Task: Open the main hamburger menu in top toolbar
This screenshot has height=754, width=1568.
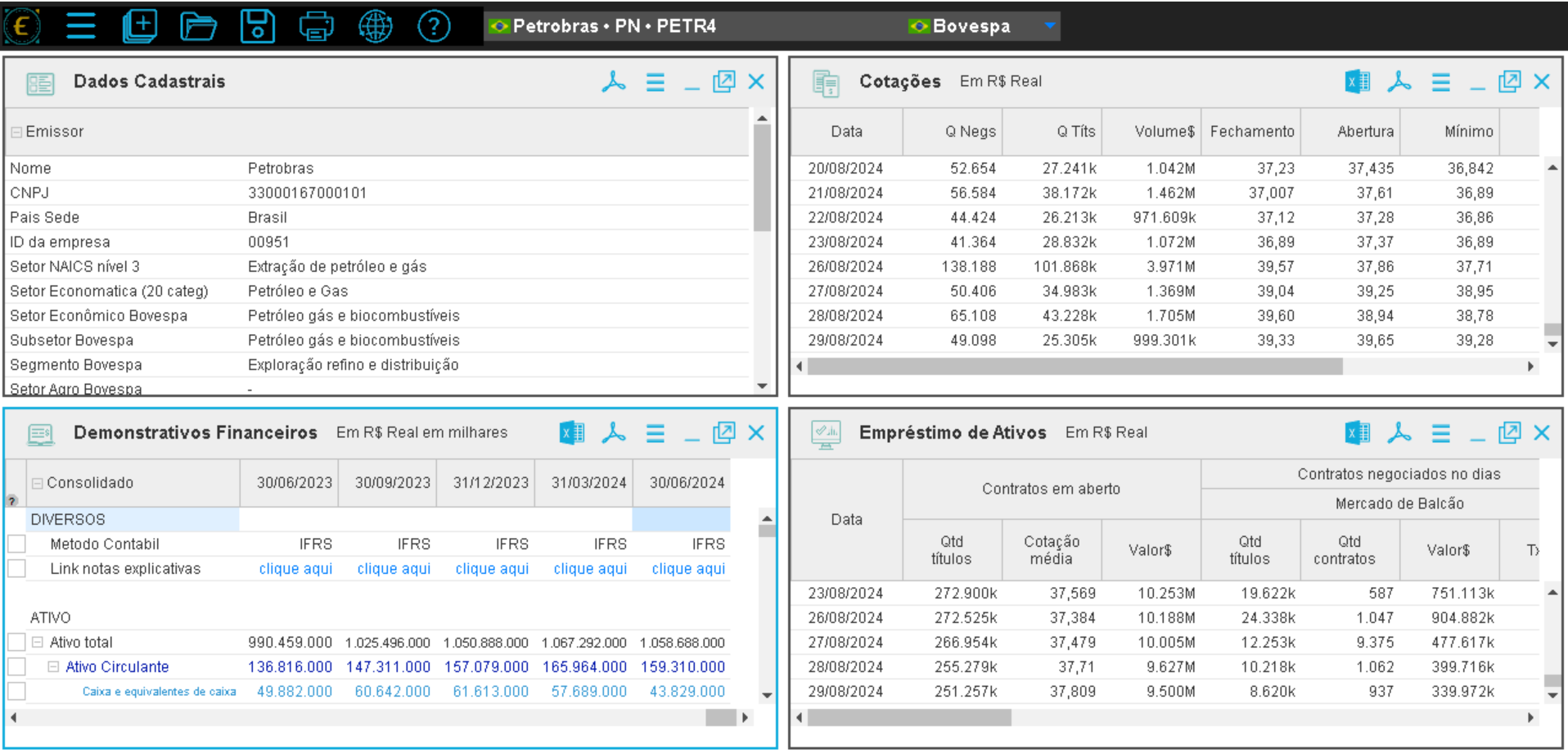Action: point(80,26)
